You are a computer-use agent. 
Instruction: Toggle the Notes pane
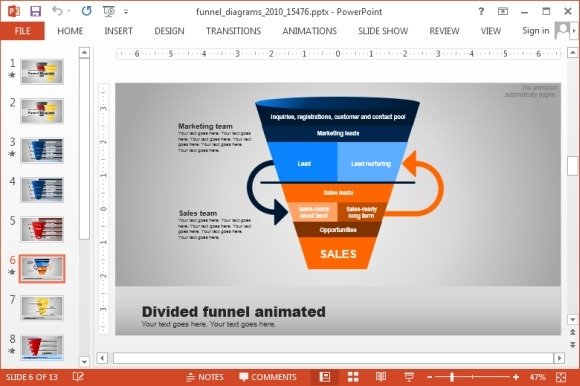coord(205,377)
